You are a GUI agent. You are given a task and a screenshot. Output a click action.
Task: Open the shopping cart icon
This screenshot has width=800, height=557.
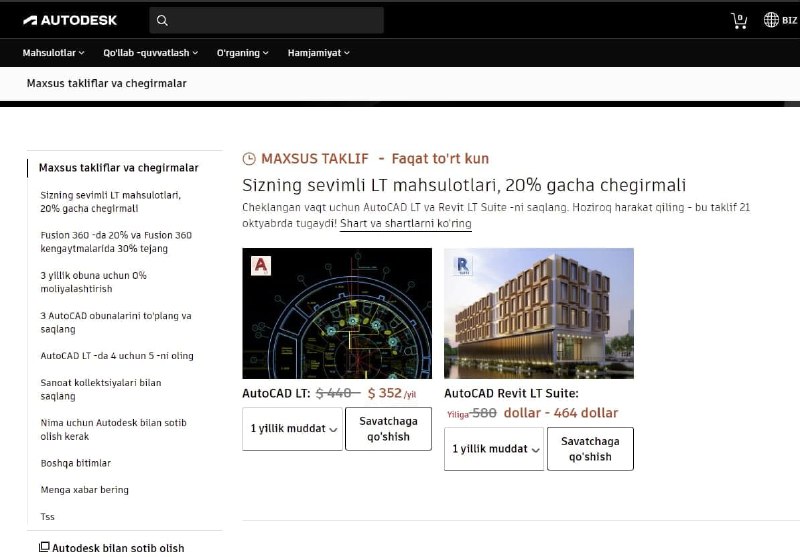click(x=739, y=20)
